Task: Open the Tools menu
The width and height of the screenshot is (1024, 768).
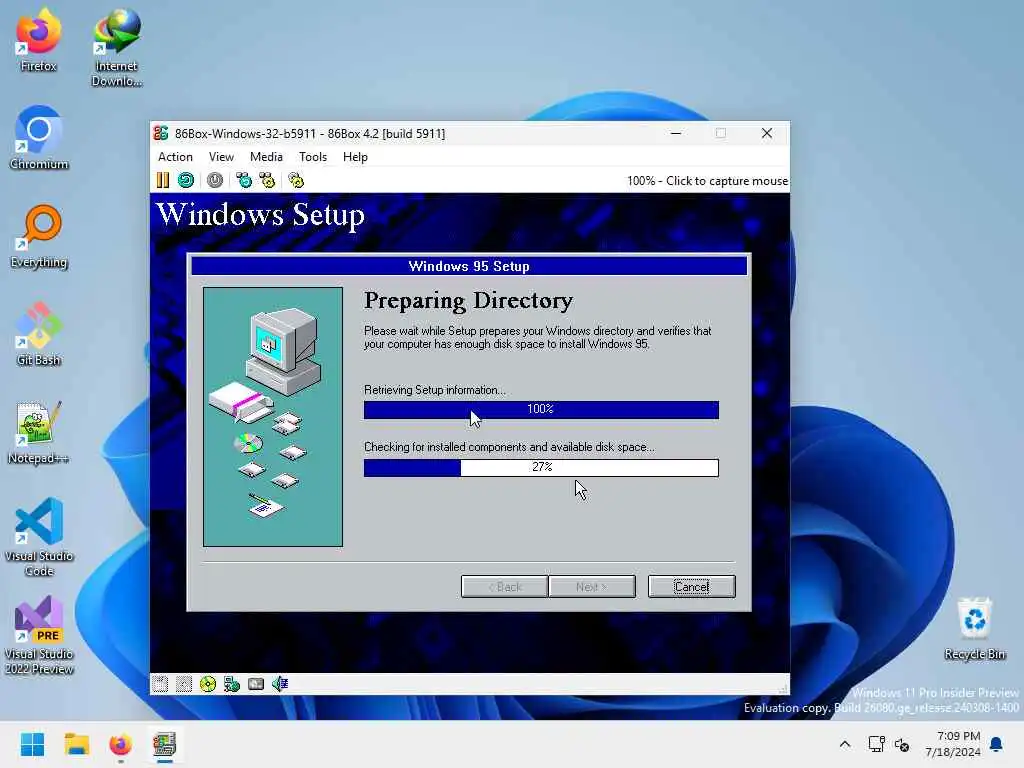Action: point(313,157)
